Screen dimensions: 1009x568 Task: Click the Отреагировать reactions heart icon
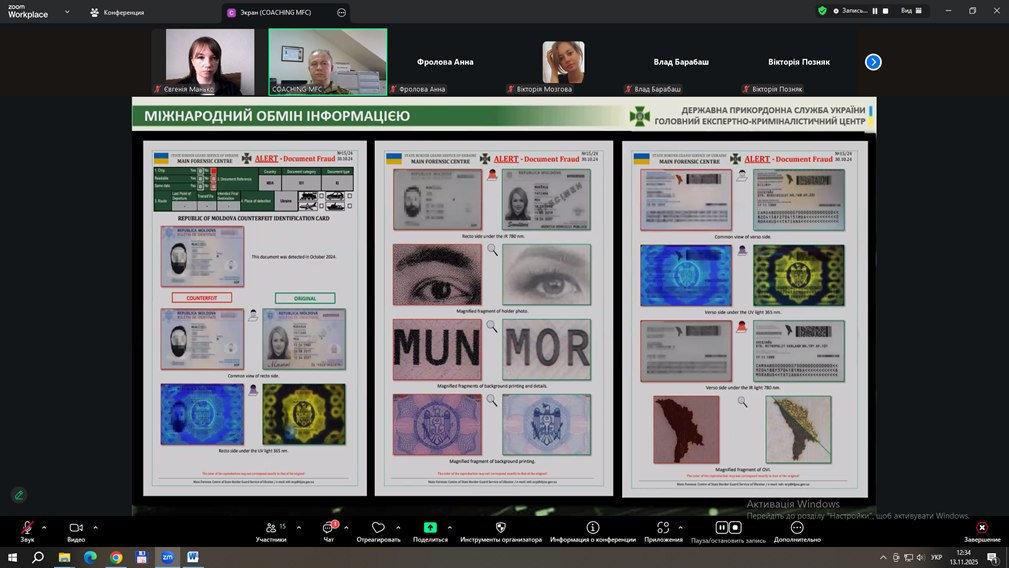pyautogui.click(x=378, y=528)
